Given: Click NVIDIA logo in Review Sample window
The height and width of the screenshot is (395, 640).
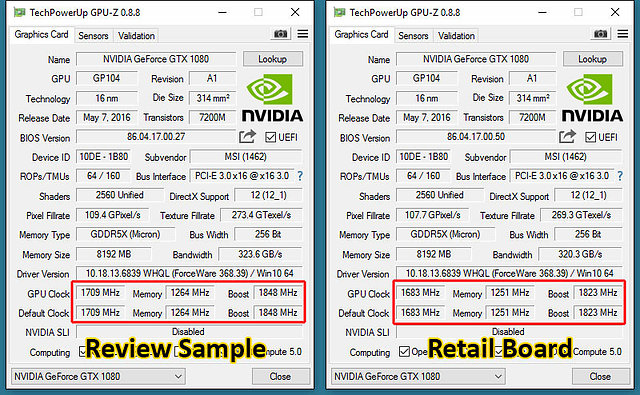Looking at the screenshot, I should (x=272, y=98).
